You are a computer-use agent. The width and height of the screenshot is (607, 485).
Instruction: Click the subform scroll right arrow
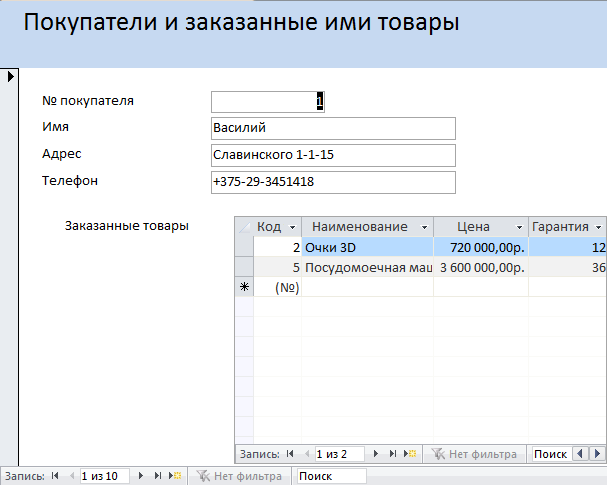597,454
